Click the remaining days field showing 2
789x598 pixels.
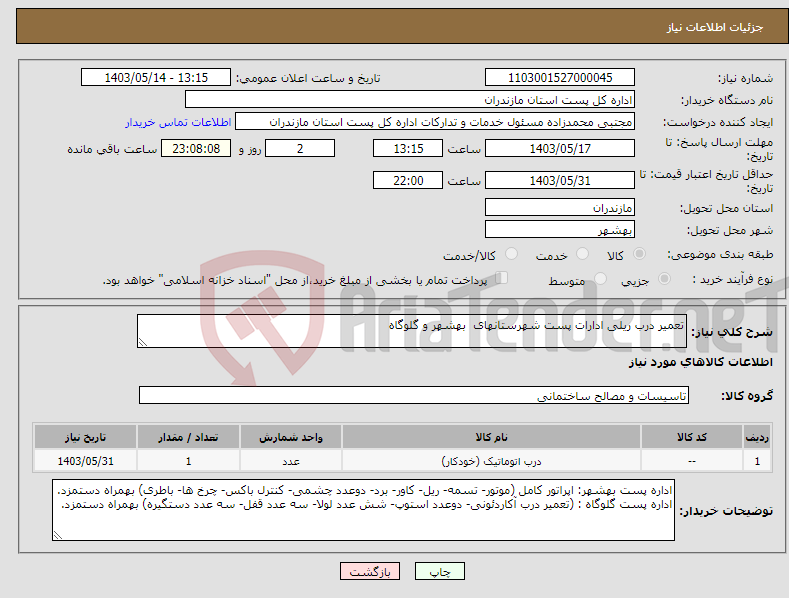click(x=300, y=148)
